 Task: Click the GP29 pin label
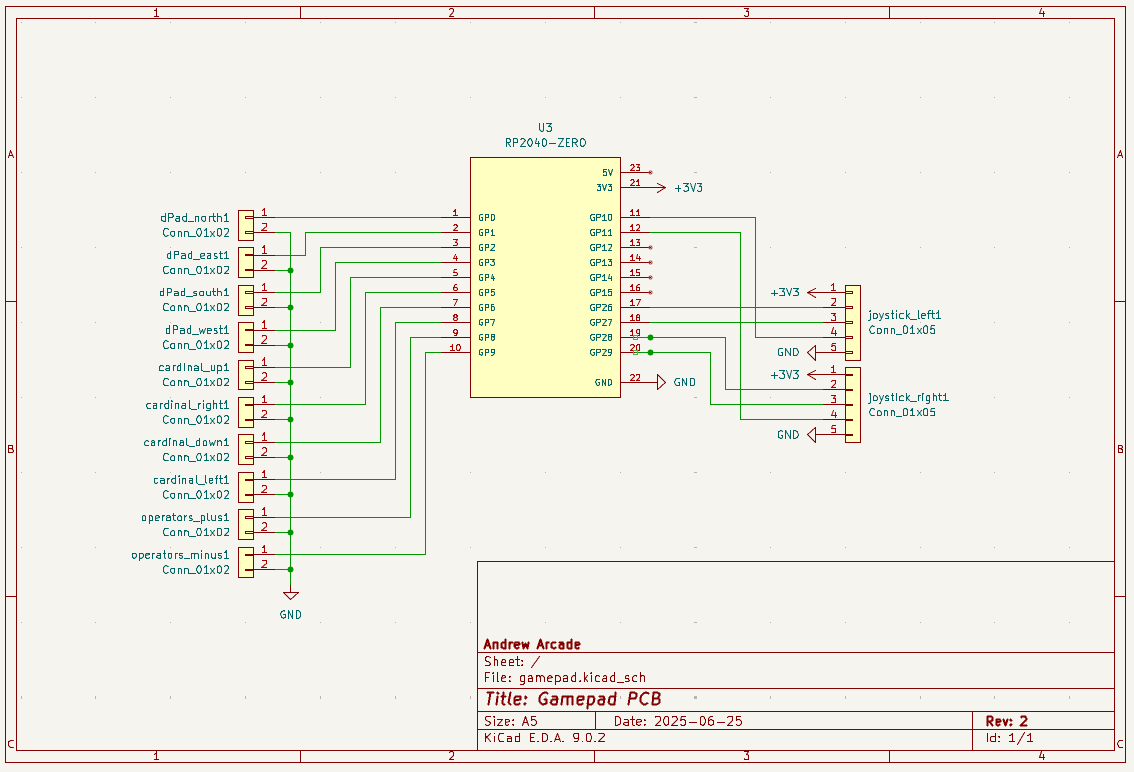(x=601, y=352)
